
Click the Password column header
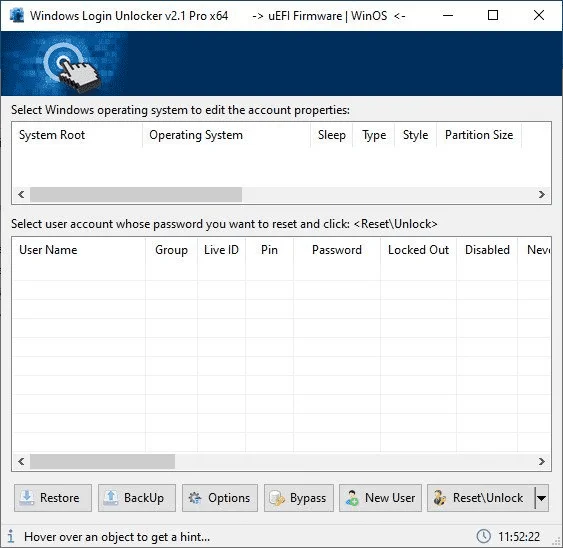click(337, 250)
